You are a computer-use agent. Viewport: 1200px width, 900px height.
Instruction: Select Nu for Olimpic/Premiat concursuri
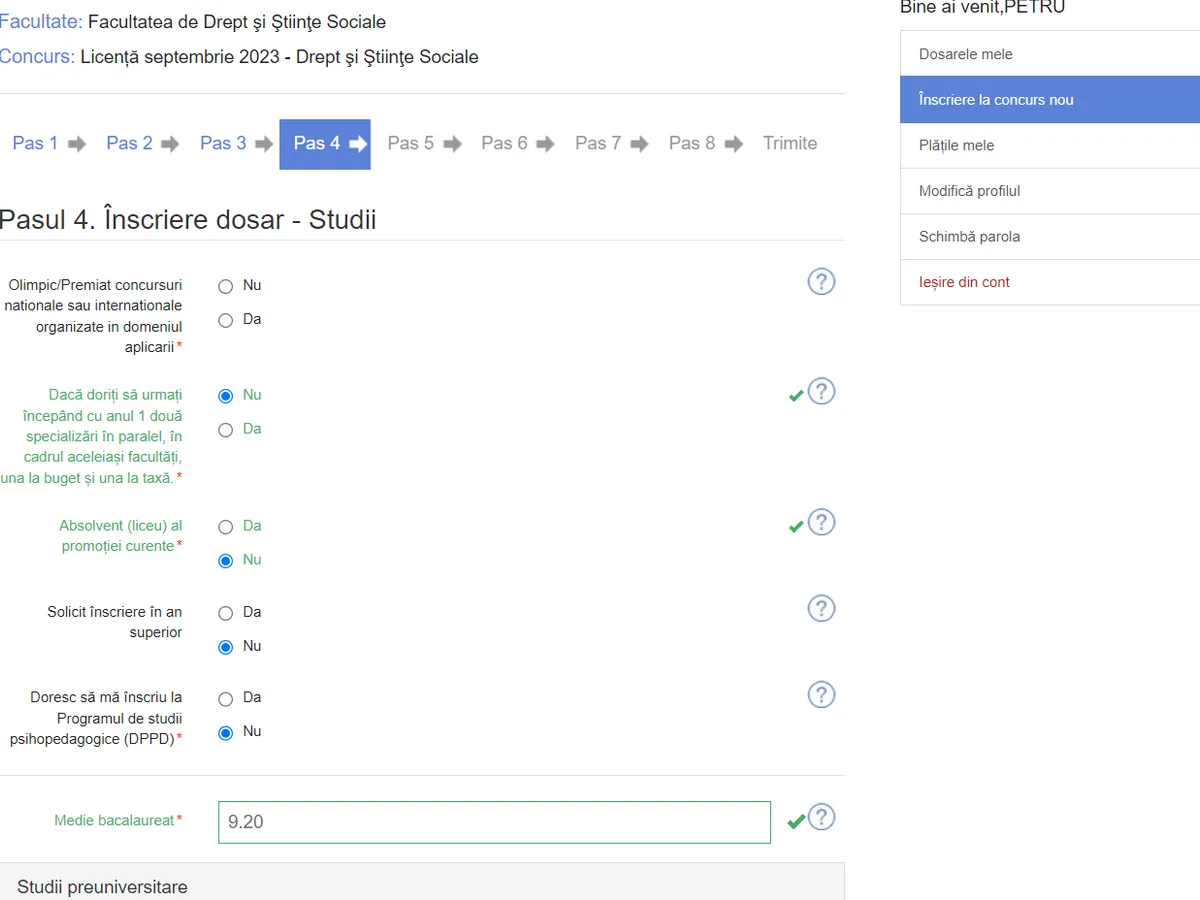pyautogui.click(x=226, y=286)
